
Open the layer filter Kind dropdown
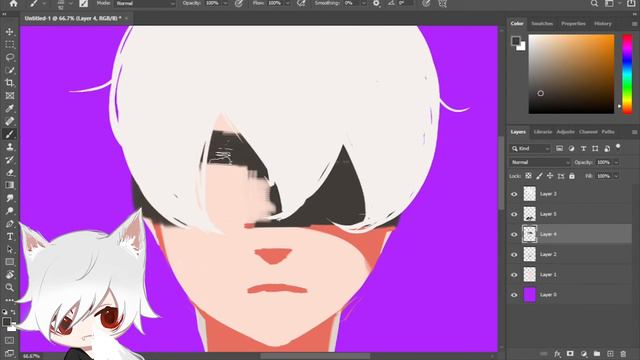pos(530,149)
